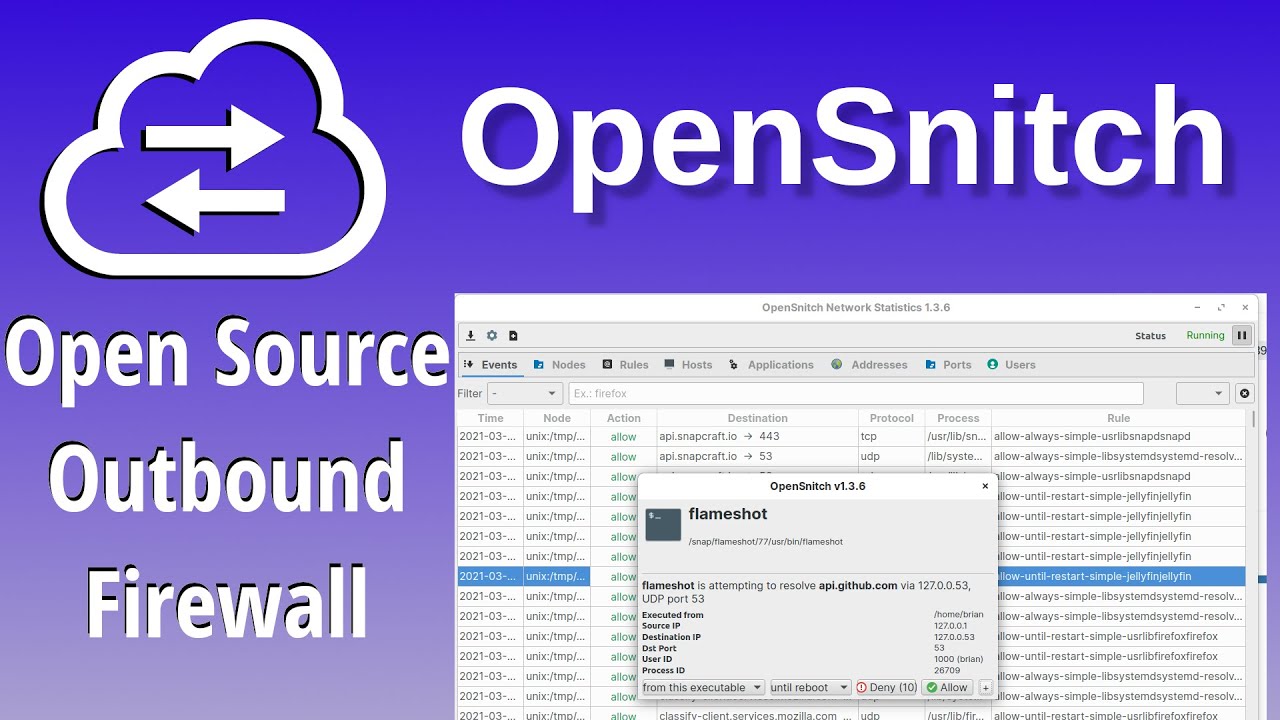Click the flameshot terminal app icon

click(x=663, y=524)
